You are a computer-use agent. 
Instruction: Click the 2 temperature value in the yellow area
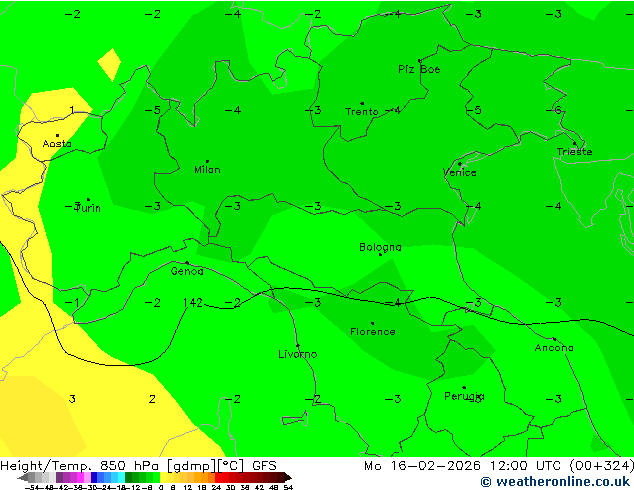152,399
